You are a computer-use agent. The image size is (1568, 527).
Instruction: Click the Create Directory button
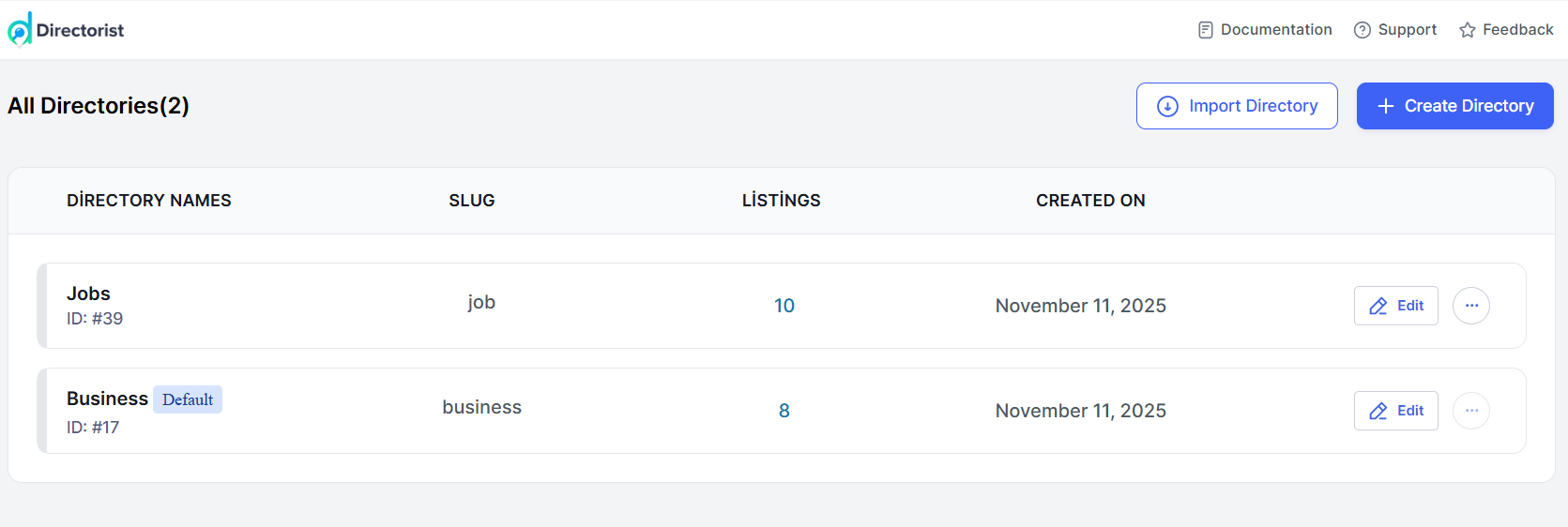tap(1455, 106)
